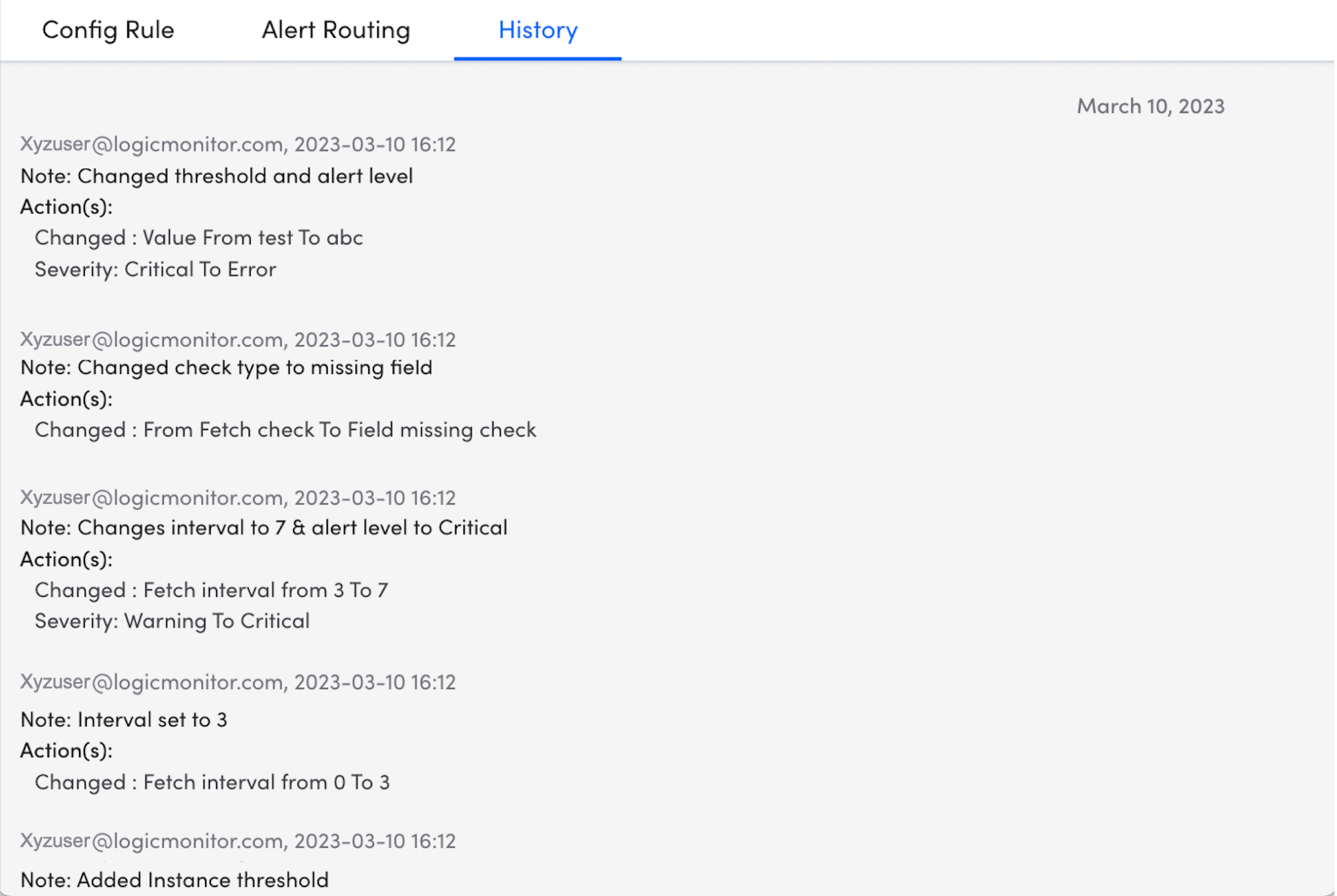This screenshot has height=896, width=1337.
Task: Click the March 10, 2023 date label
Action: click(1150, 106)
